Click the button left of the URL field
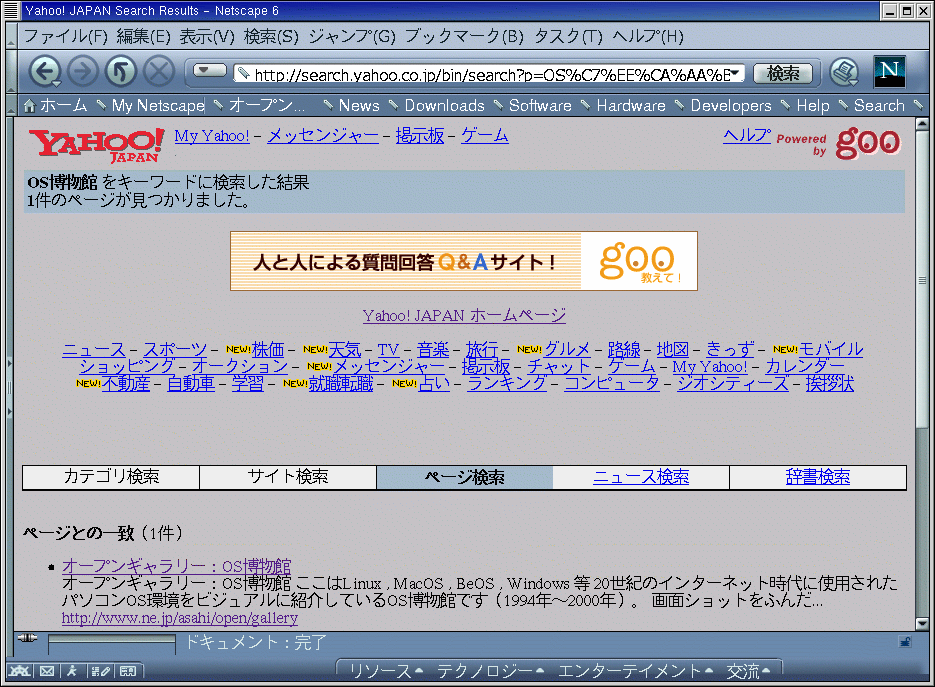This screenshot has height=687, width=935. [x=210, y=71]
